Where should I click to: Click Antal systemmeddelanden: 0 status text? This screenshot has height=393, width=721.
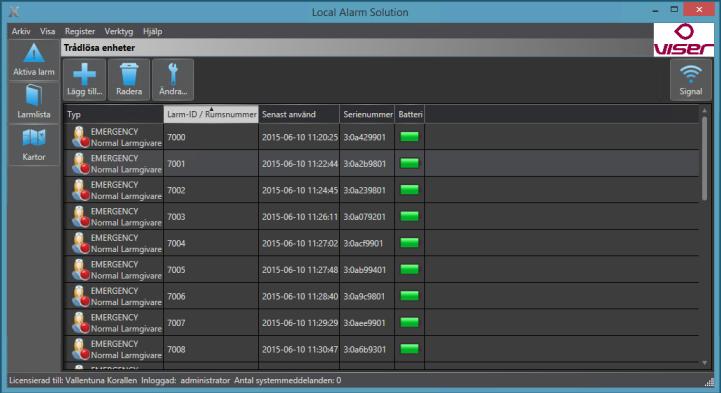pyautogui.click(x=288, y=381)
